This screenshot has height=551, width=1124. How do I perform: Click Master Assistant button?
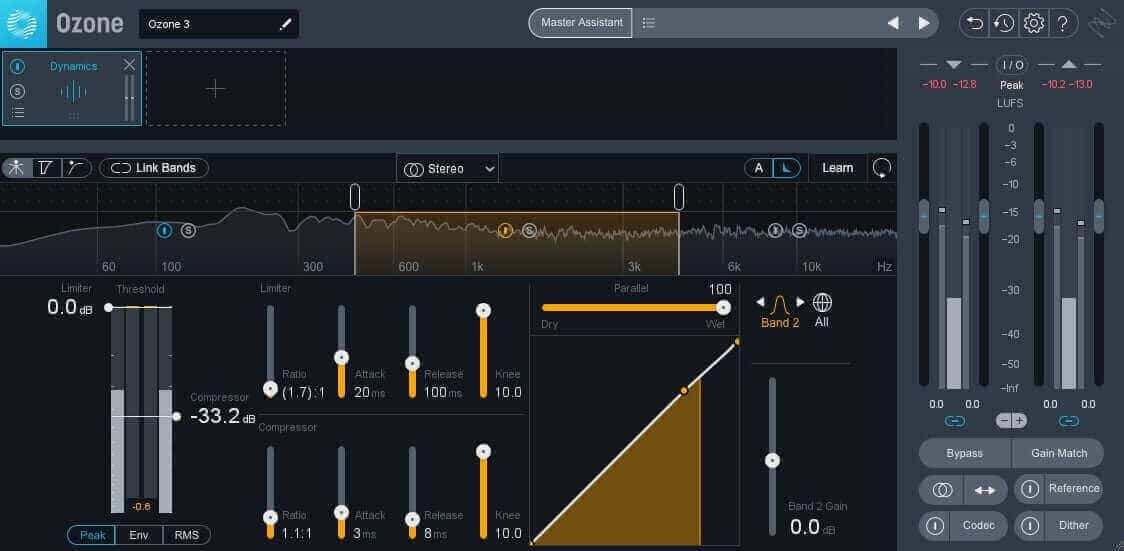coord(581,23)
